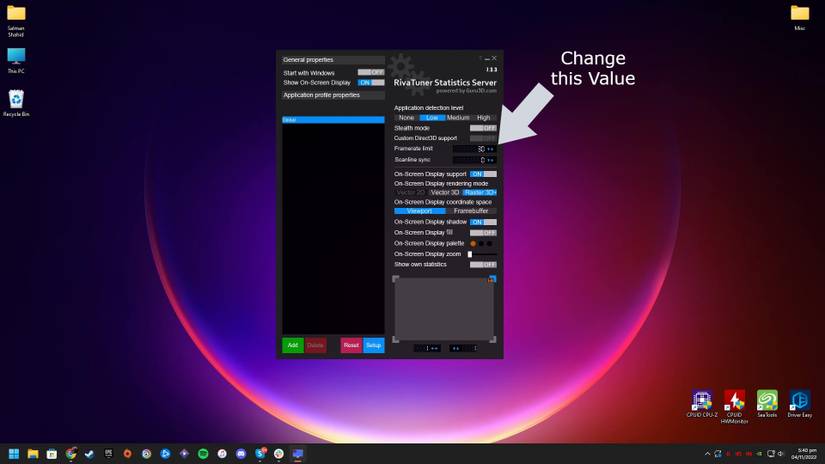Select Vector 3D rendering mode
Image resolution: width=825 pixels, height=464 pixels.
pos(445,193)
